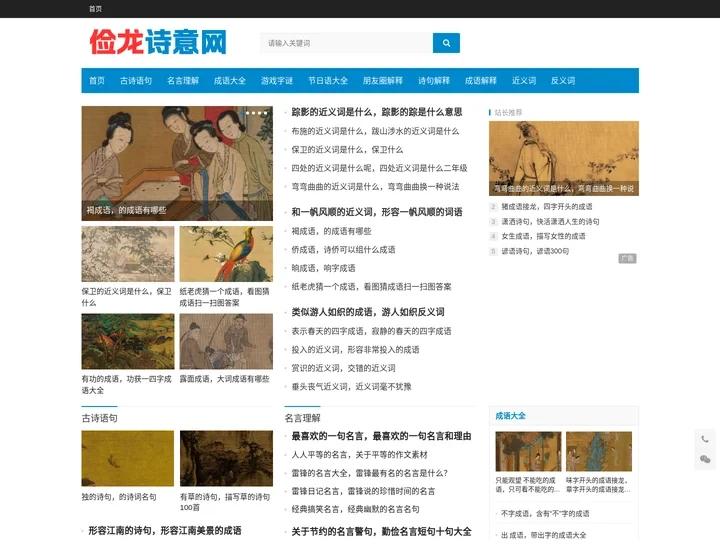Open the green landscape painting thumbnail
Image resolution: width=720 pixels, height=540 pixels.
(x=128, y=342)
